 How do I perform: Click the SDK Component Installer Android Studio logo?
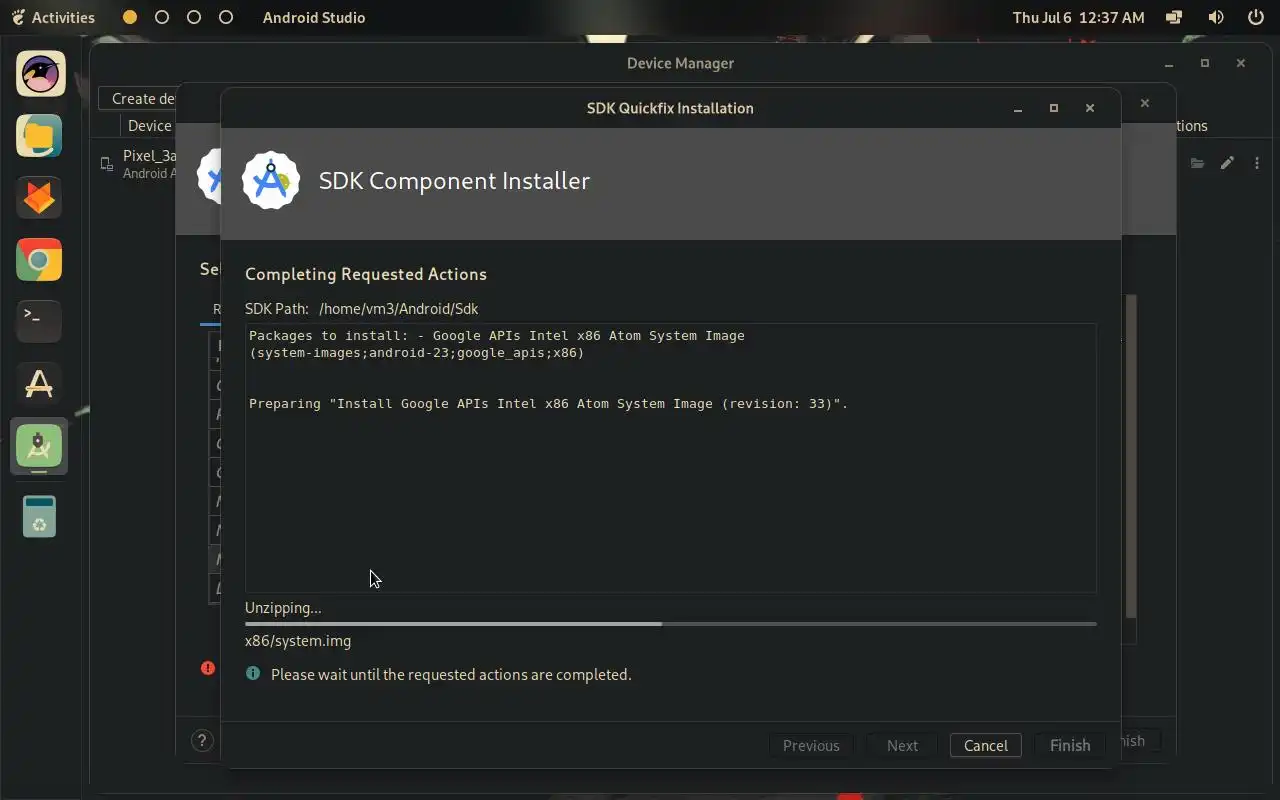point(271,180)
